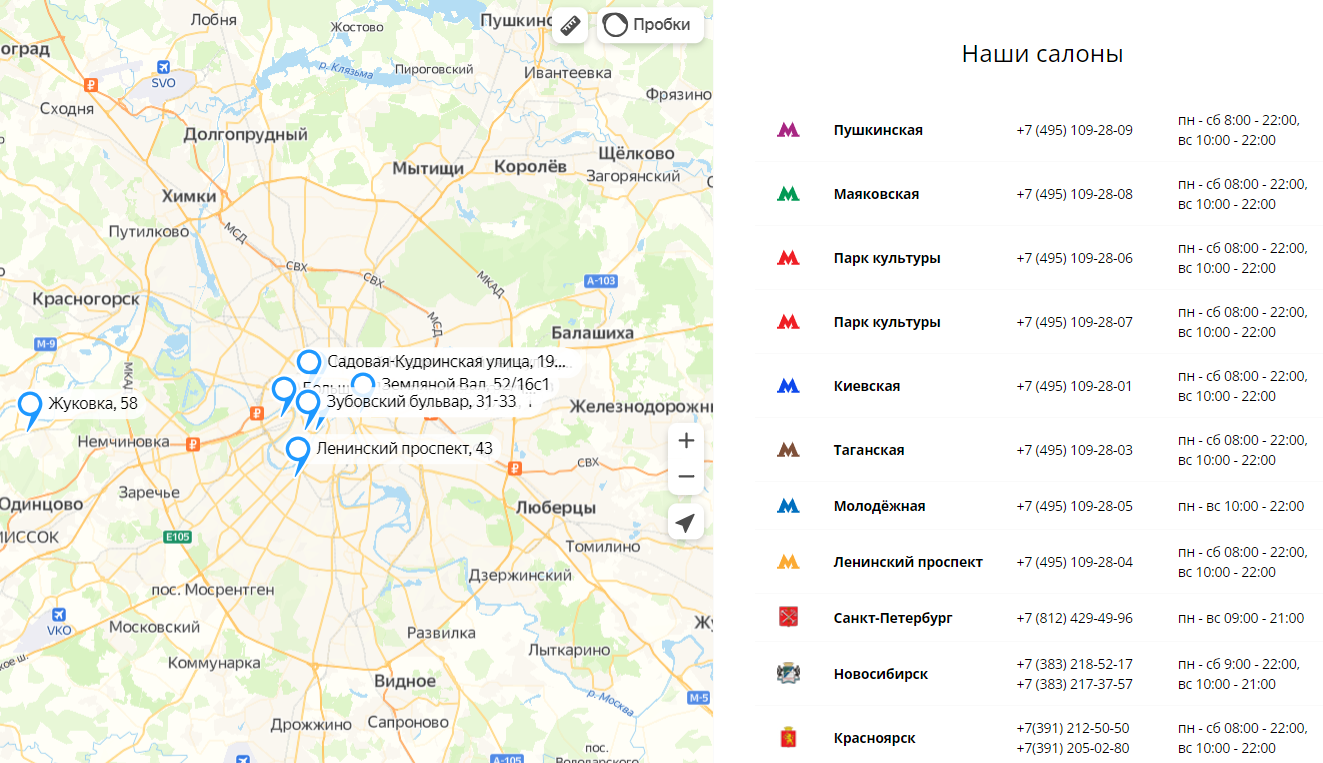Select the Пушкинская salon name
Viewport: 1323px width, 763px height.
click(x=878, y=130)
